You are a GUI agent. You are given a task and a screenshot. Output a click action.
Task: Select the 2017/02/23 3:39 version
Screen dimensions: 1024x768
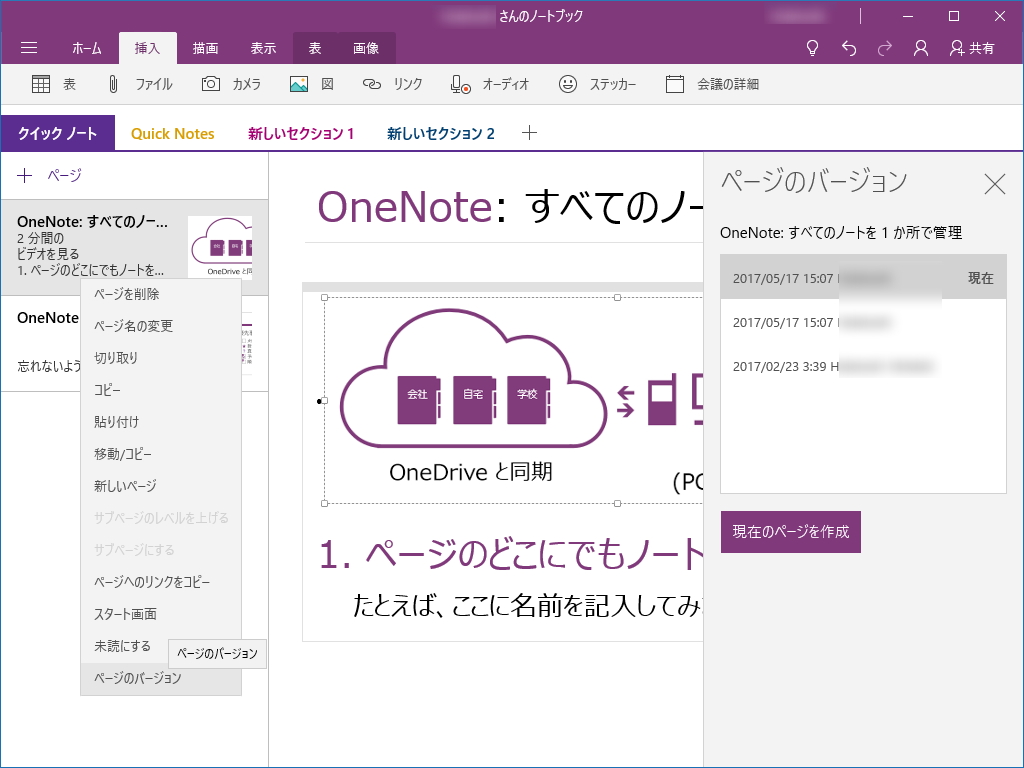(863, 366)
